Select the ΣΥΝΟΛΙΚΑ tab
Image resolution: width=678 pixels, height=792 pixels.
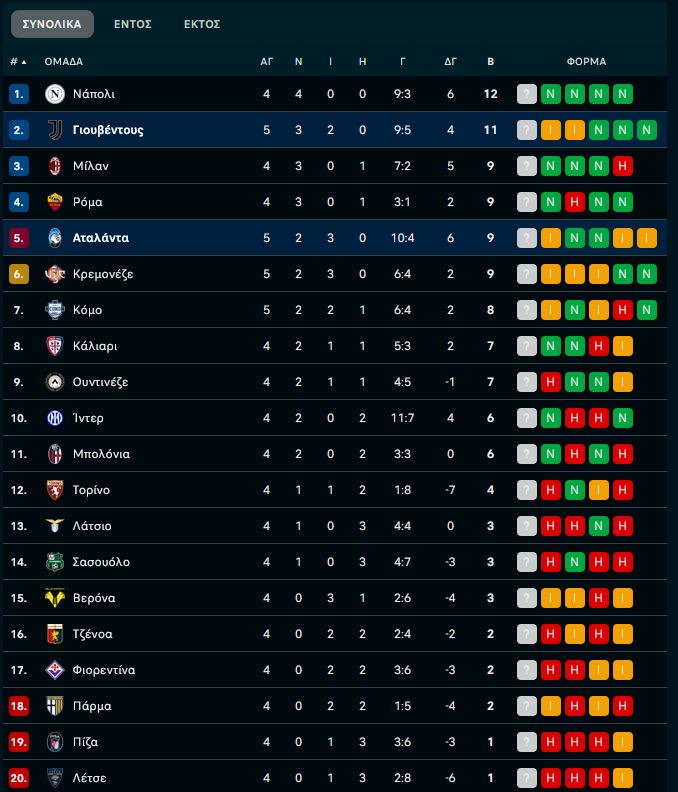coord(52,24)
